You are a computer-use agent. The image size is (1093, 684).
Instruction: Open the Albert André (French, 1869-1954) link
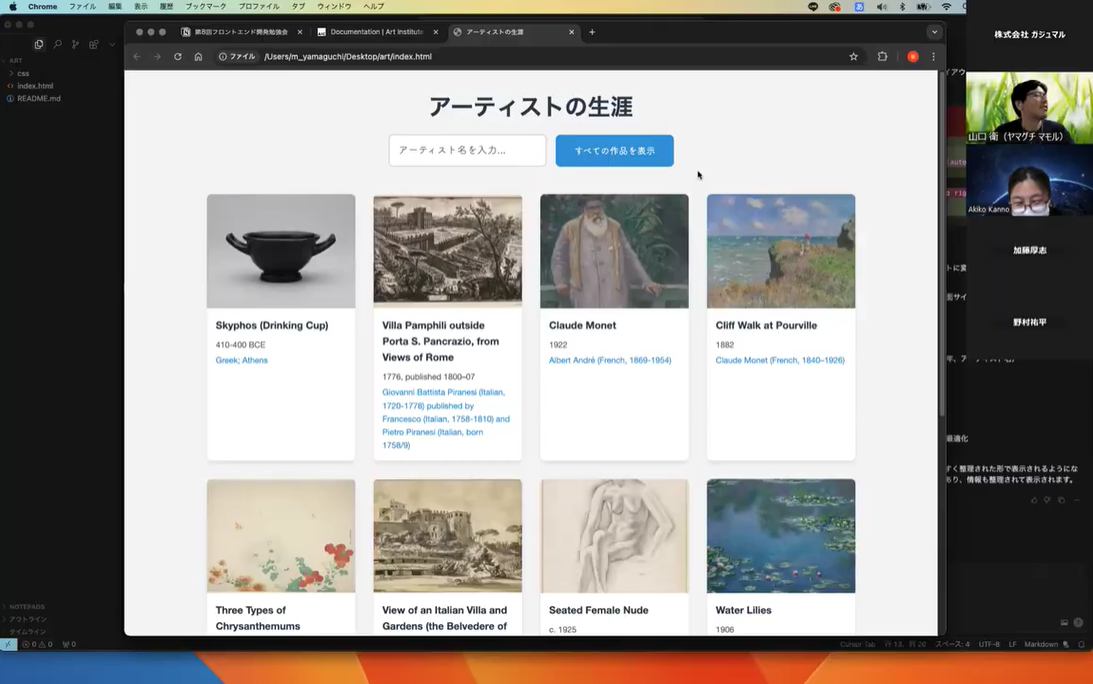[x=610, y=360]
